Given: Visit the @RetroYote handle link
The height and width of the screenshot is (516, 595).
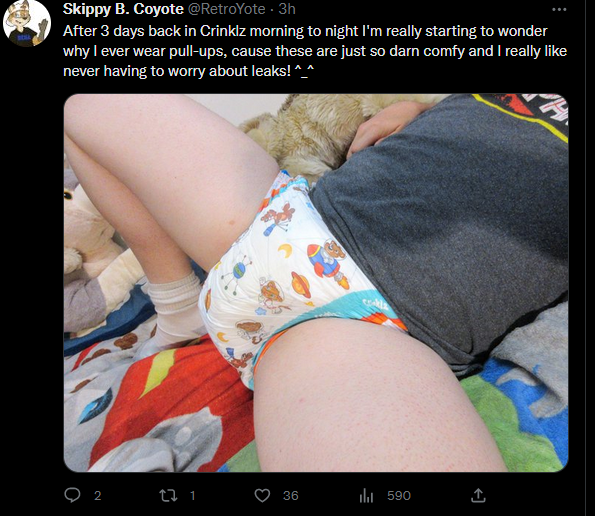Looking at the screenshot, I should point(227,9).
